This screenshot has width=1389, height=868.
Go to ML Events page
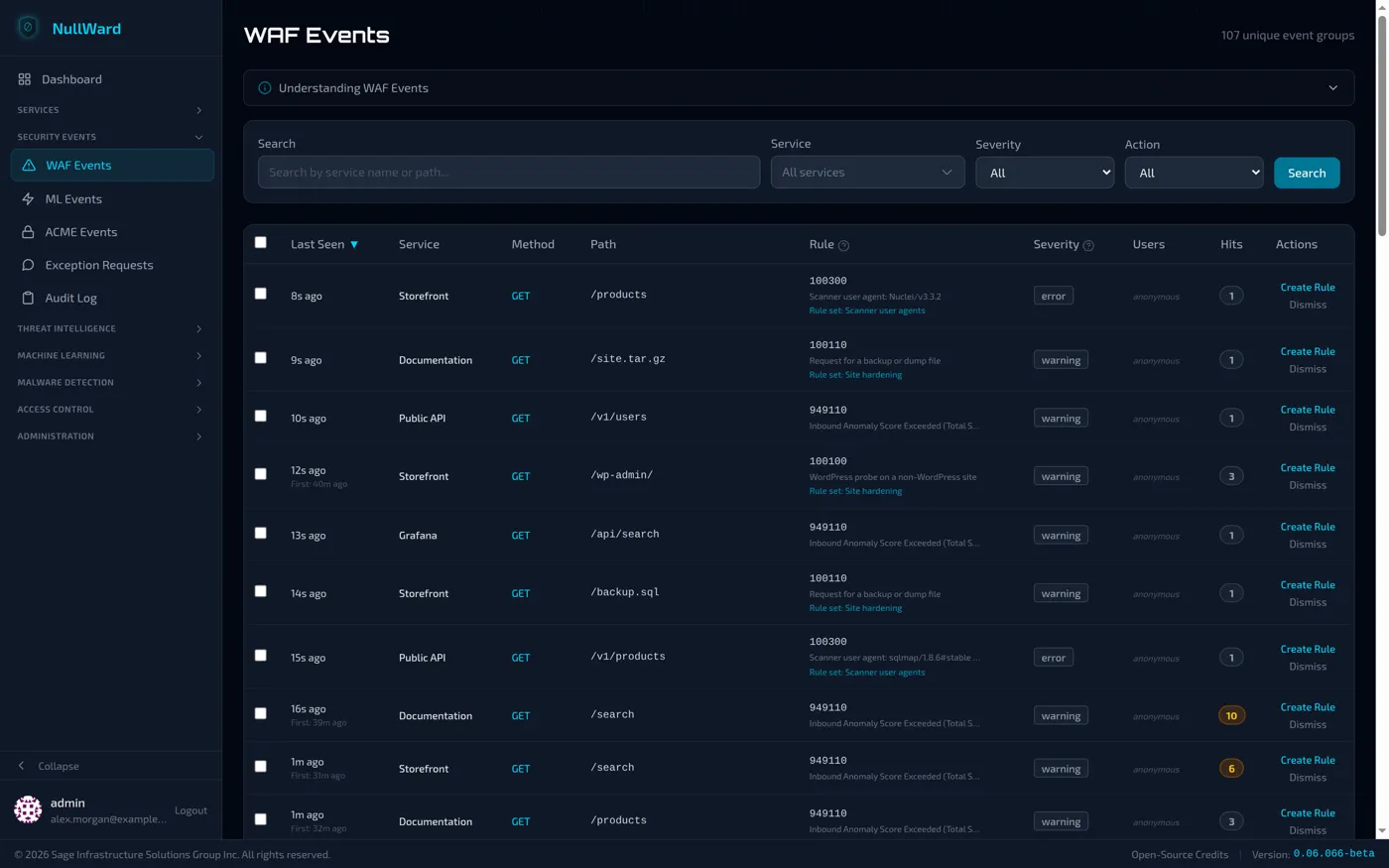[x=112, y=199]
